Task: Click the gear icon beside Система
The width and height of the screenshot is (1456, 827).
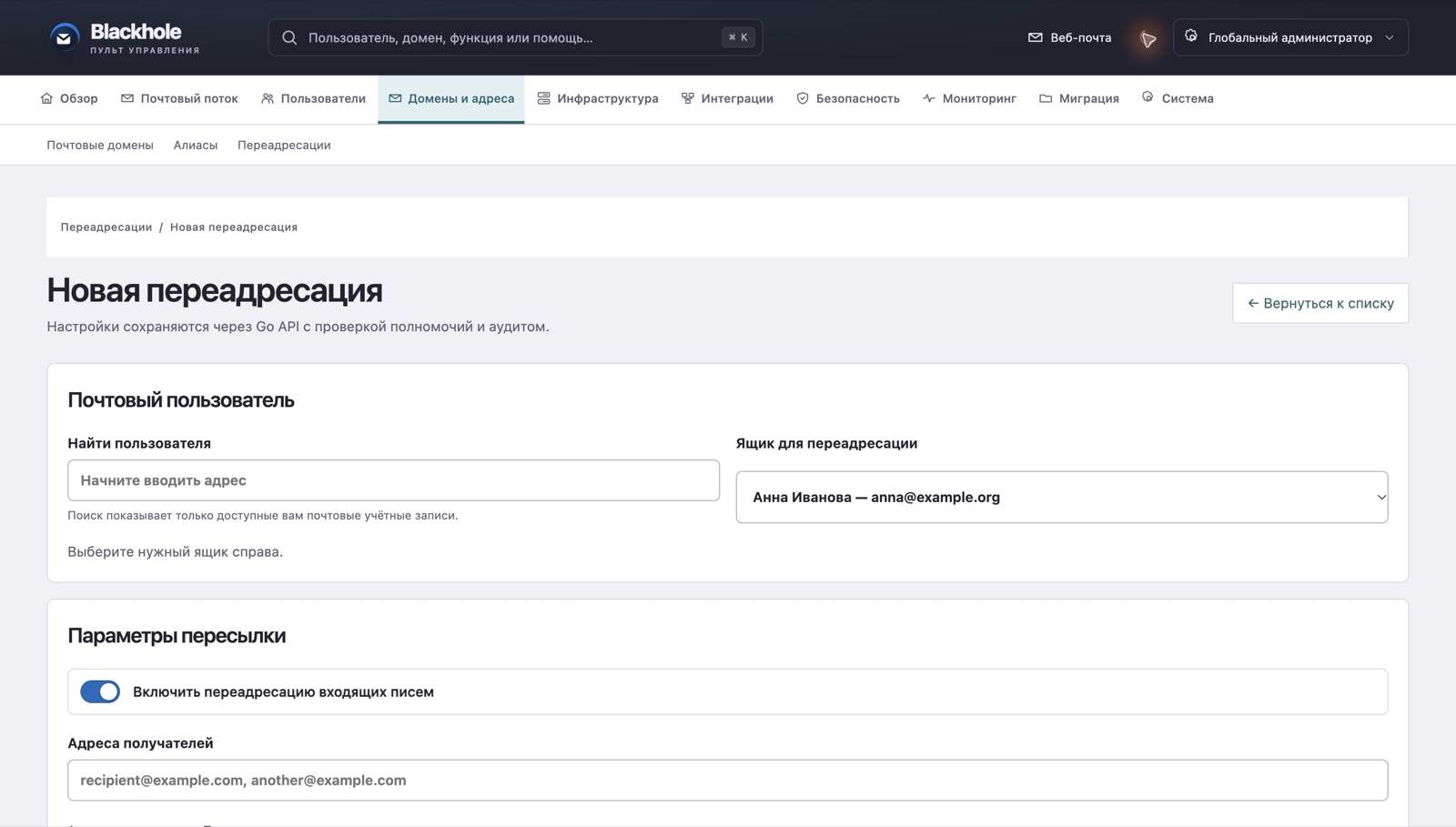Action: click(x=1148, y=97)
